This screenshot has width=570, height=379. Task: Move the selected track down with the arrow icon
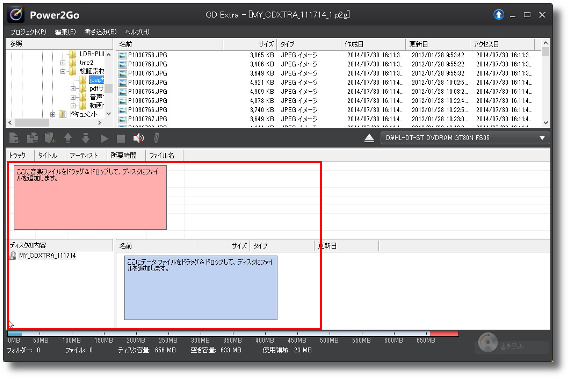pyautogui.click(x=85, y=138)
